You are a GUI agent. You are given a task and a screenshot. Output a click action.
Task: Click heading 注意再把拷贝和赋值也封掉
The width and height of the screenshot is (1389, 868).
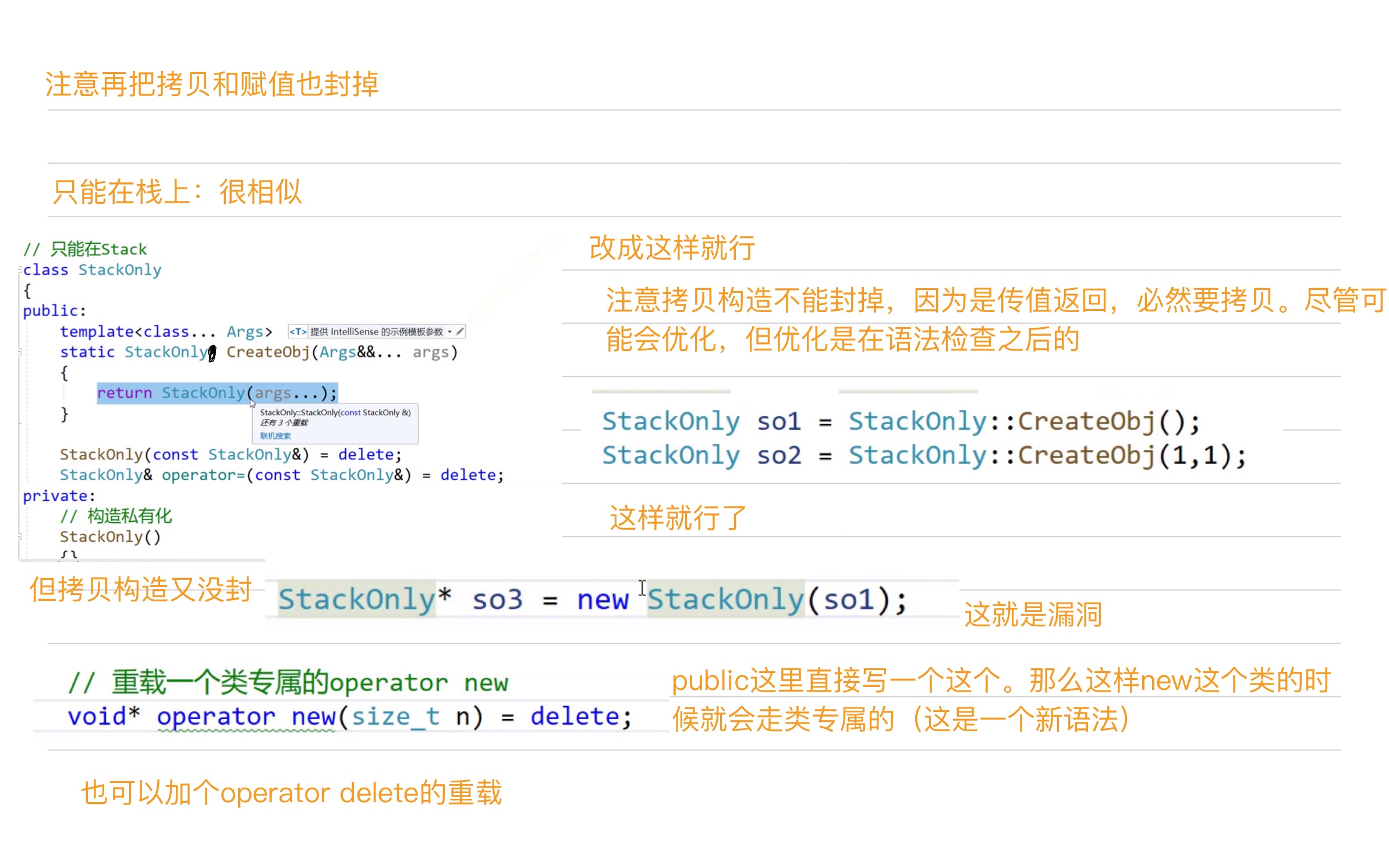tap(212, 84)
